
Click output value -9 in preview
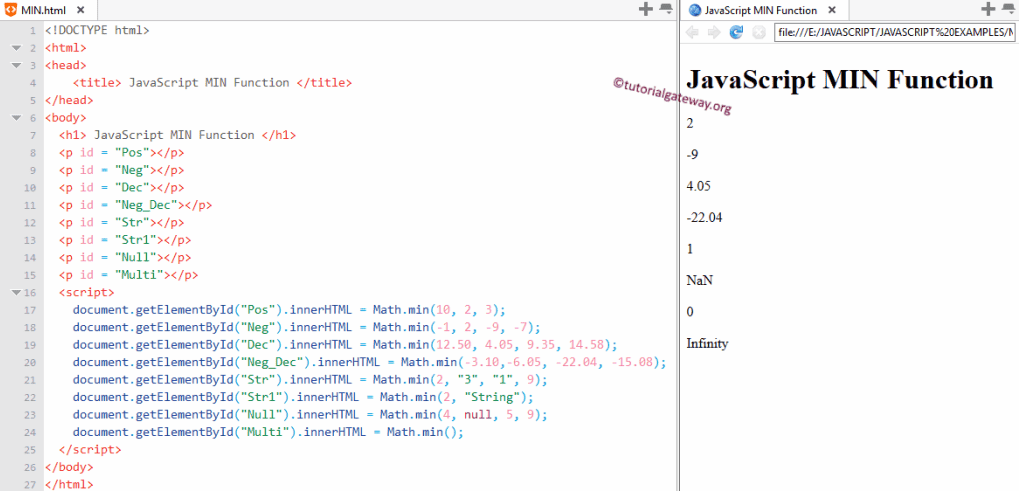(692, 155)
